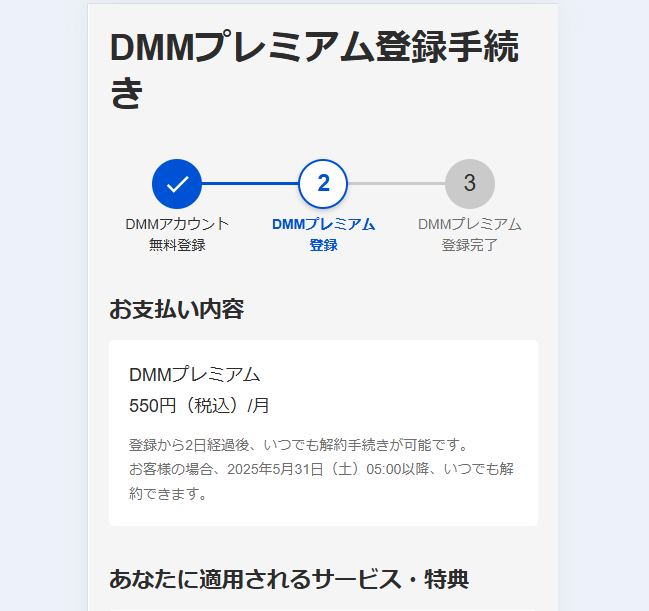Image resolution: width=649 pixels, height=611 pixels.
Task: Click the 550円（税込）/月 price text
Action: pyautogui.click(x=199, y=406)
